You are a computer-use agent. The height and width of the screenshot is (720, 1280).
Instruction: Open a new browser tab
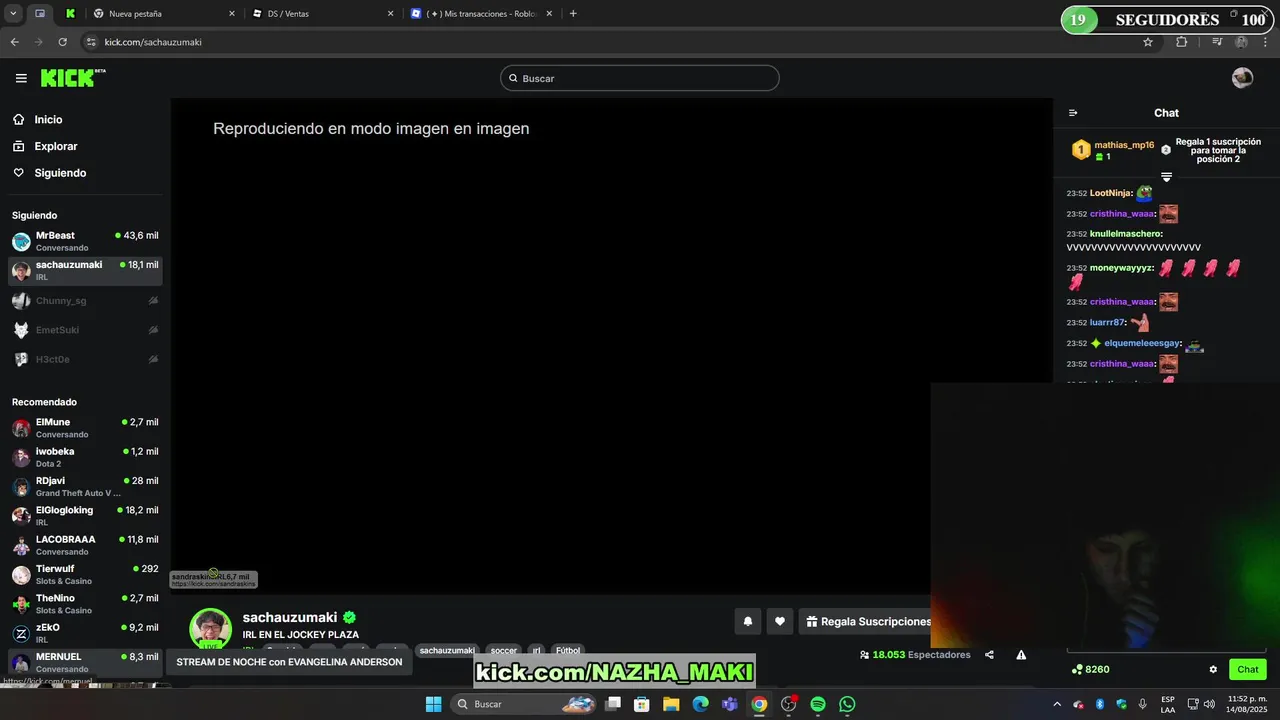coord(573,14)
